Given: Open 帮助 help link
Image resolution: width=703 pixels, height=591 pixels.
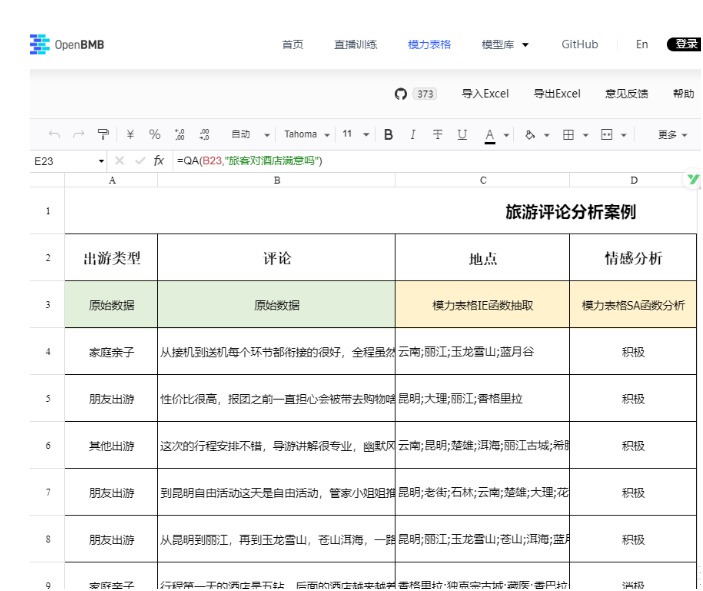Looking at the screenshot, I should 683,94.
